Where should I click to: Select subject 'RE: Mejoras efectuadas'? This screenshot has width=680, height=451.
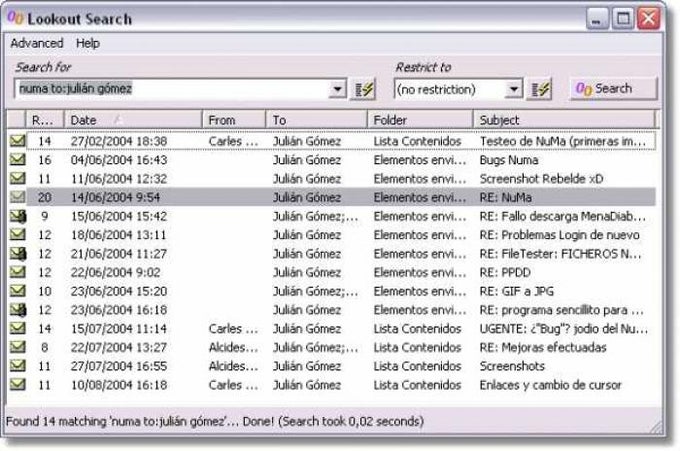tap(543, 347)
